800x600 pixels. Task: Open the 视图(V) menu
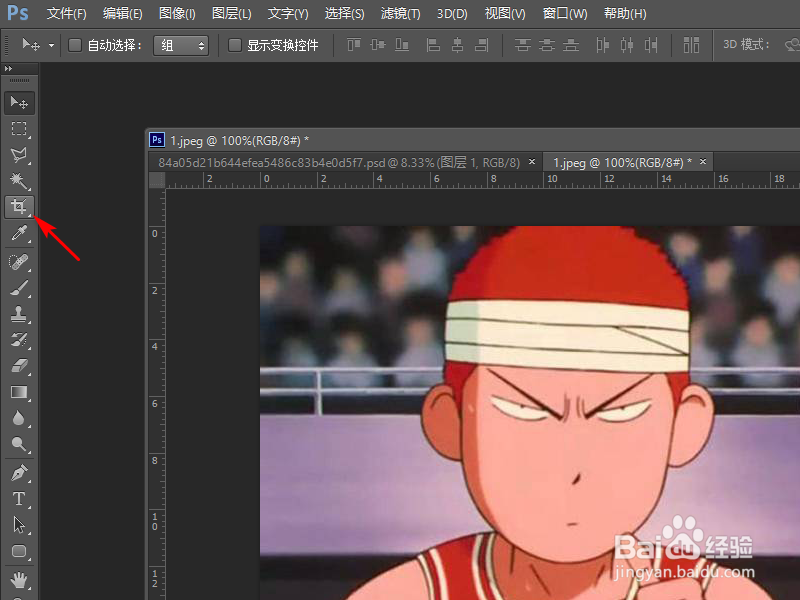[505, 14]
